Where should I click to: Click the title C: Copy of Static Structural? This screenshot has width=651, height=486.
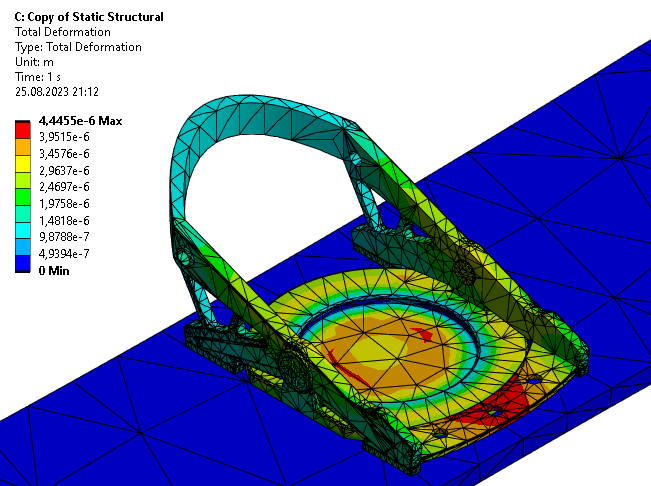click(89, 17)
